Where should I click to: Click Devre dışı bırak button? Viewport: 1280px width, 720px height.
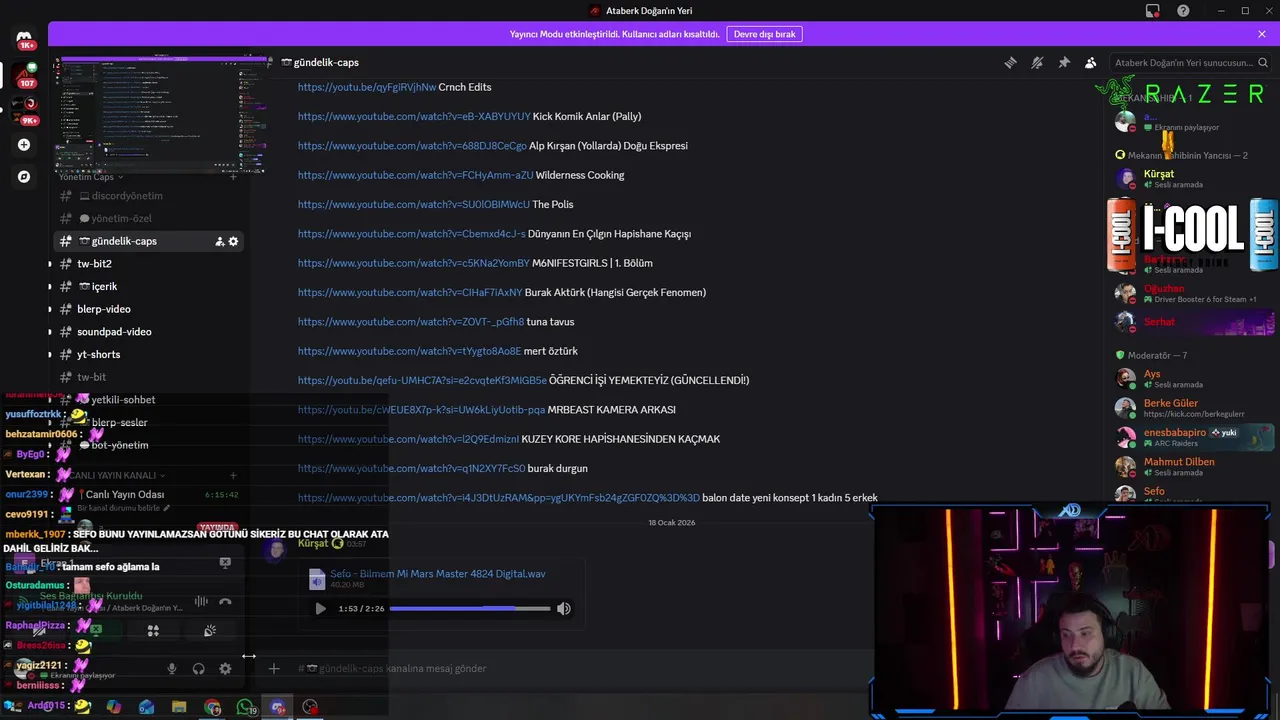tap(764, 34)
